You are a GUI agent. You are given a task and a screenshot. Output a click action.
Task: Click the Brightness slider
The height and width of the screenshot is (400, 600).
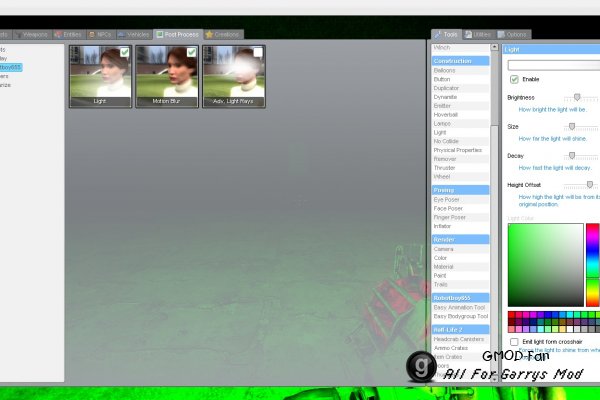pos(577,97)
